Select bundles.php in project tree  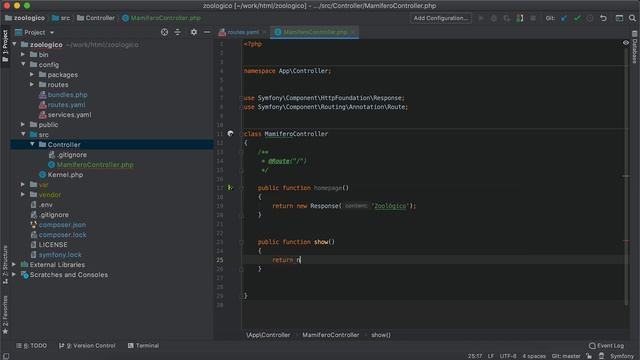tap(67, 95)
